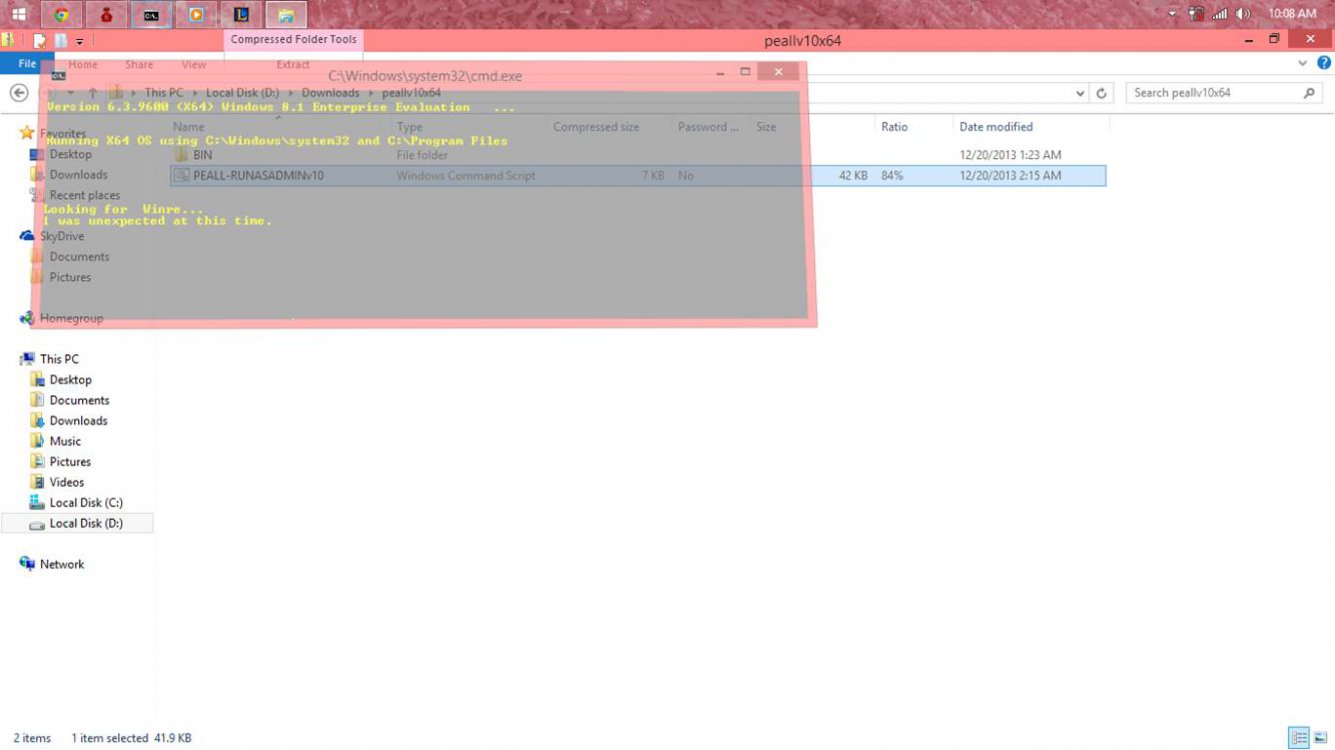The height and width of the screenshot is (750, 1335).
Task: Switch to large icons view in status bar
Action: click(x=1320, y=738)
